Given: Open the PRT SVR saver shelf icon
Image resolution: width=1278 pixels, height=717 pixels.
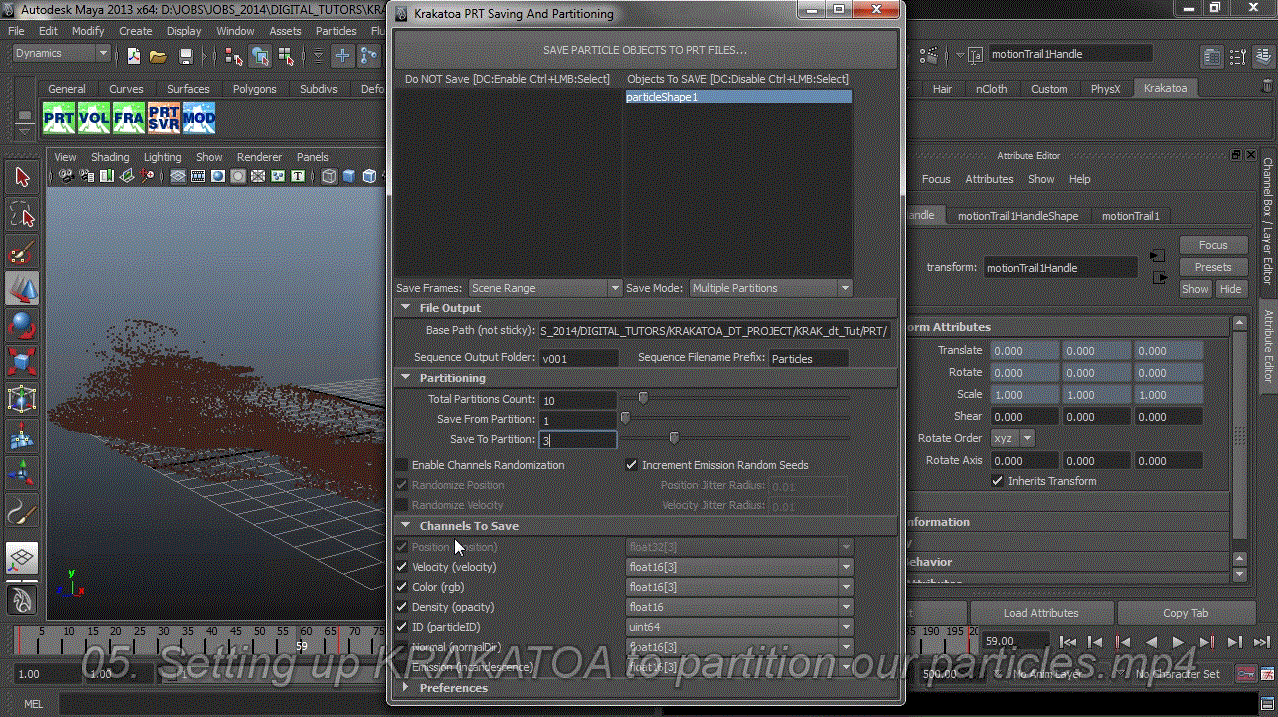Looking at the screenshot, I should 164,118.
